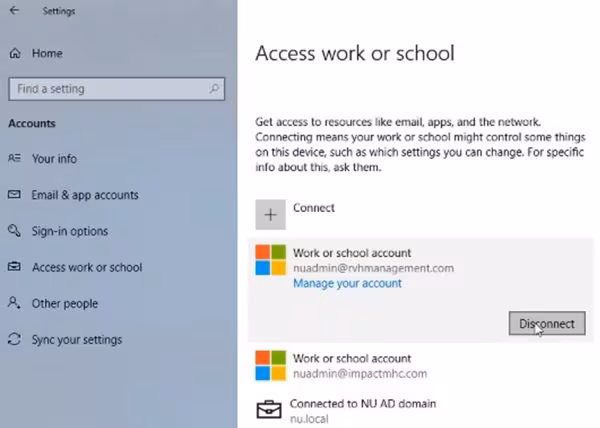Open Manage your account link
The height and width of the screenshot is (428, 600).
pos(347,283)
